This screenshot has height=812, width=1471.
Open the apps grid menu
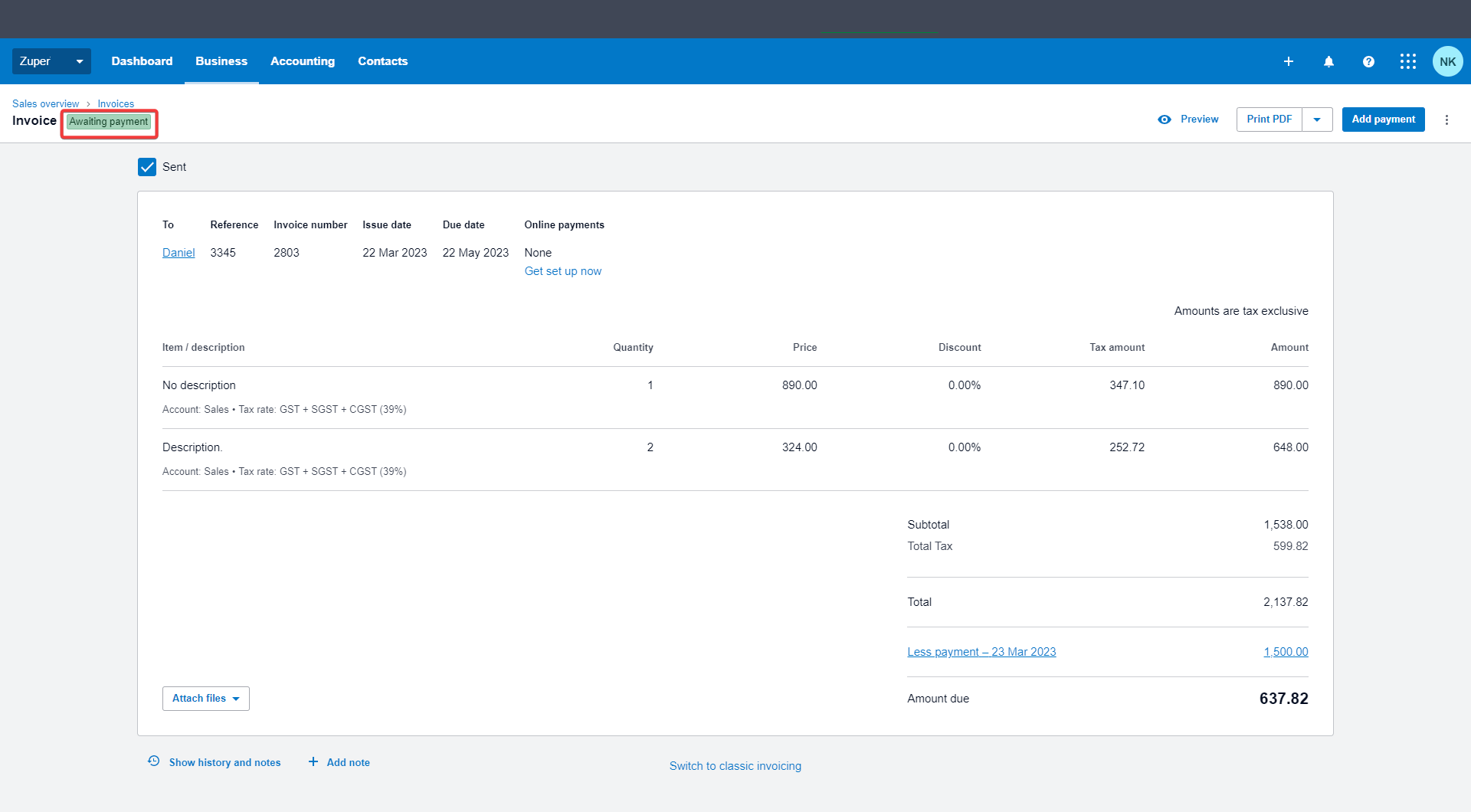click(1408, 61)
